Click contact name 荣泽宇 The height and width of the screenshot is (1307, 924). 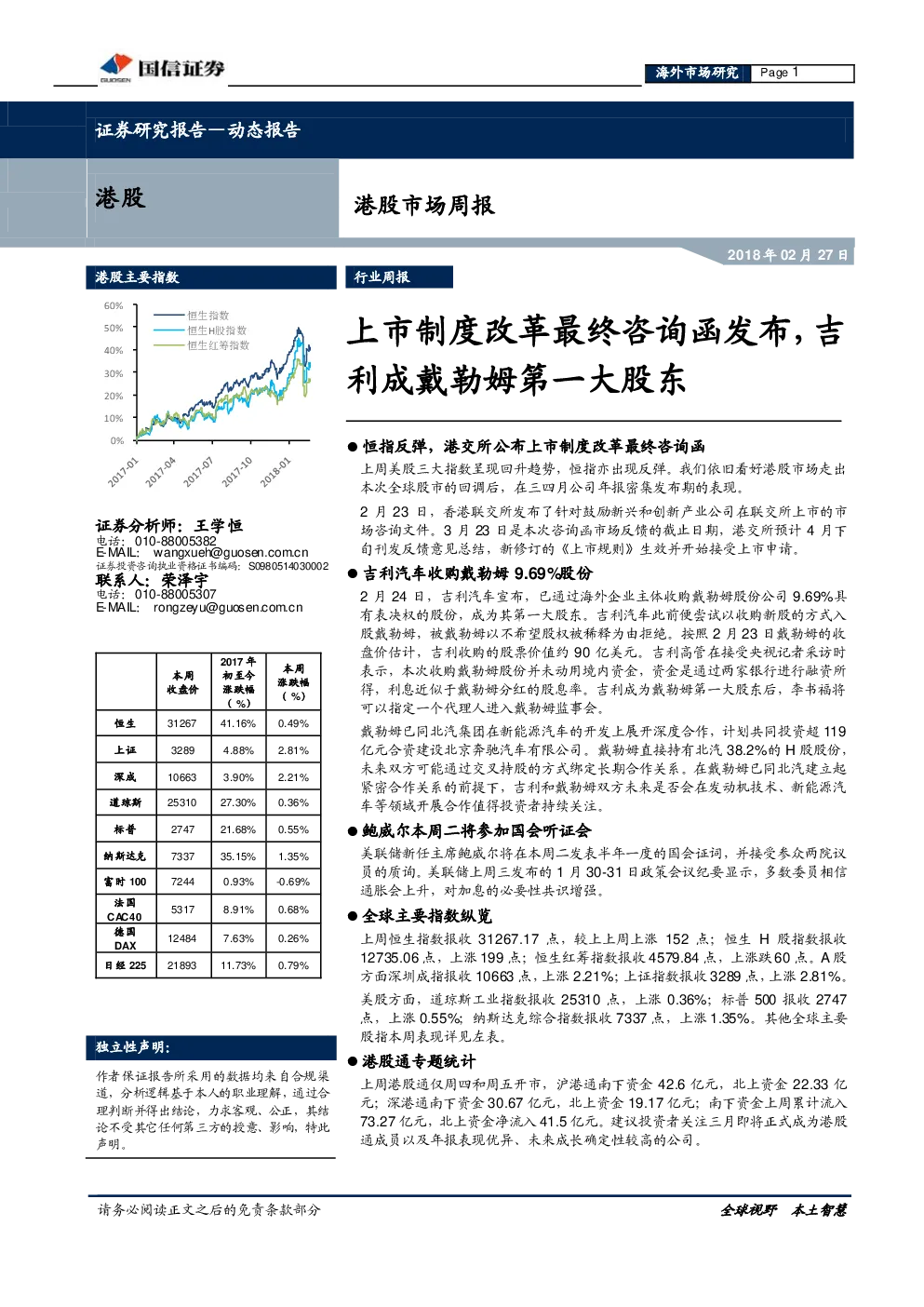click(x=184, y=580)
